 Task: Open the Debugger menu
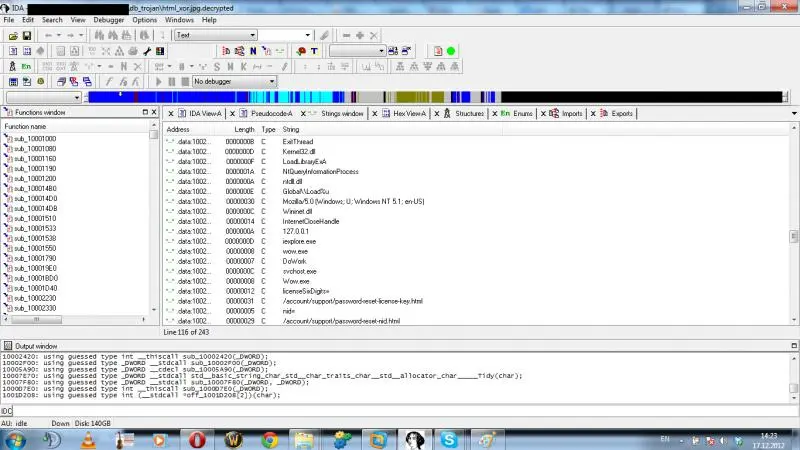[109, 20]
